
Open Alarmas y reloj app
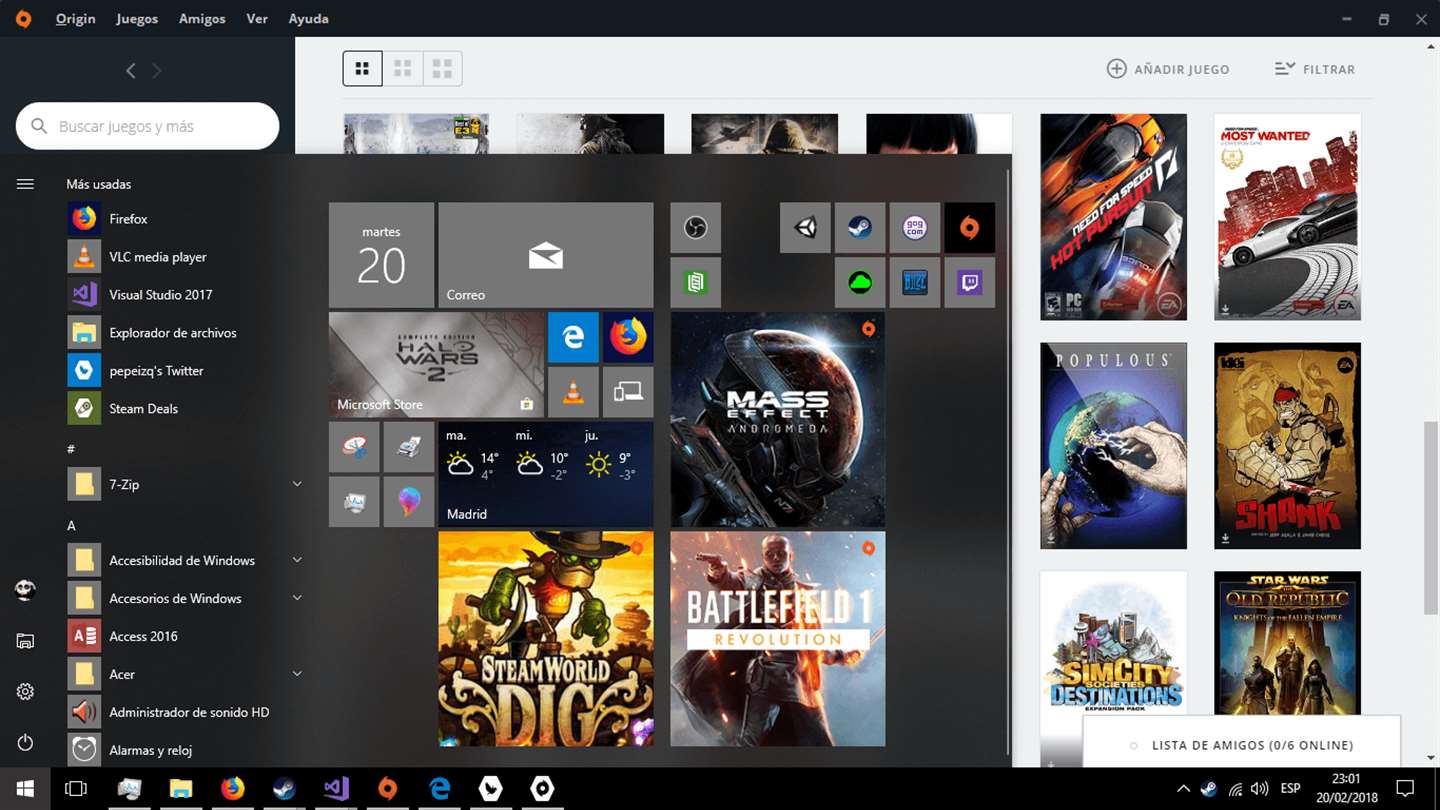coord(185,751)
